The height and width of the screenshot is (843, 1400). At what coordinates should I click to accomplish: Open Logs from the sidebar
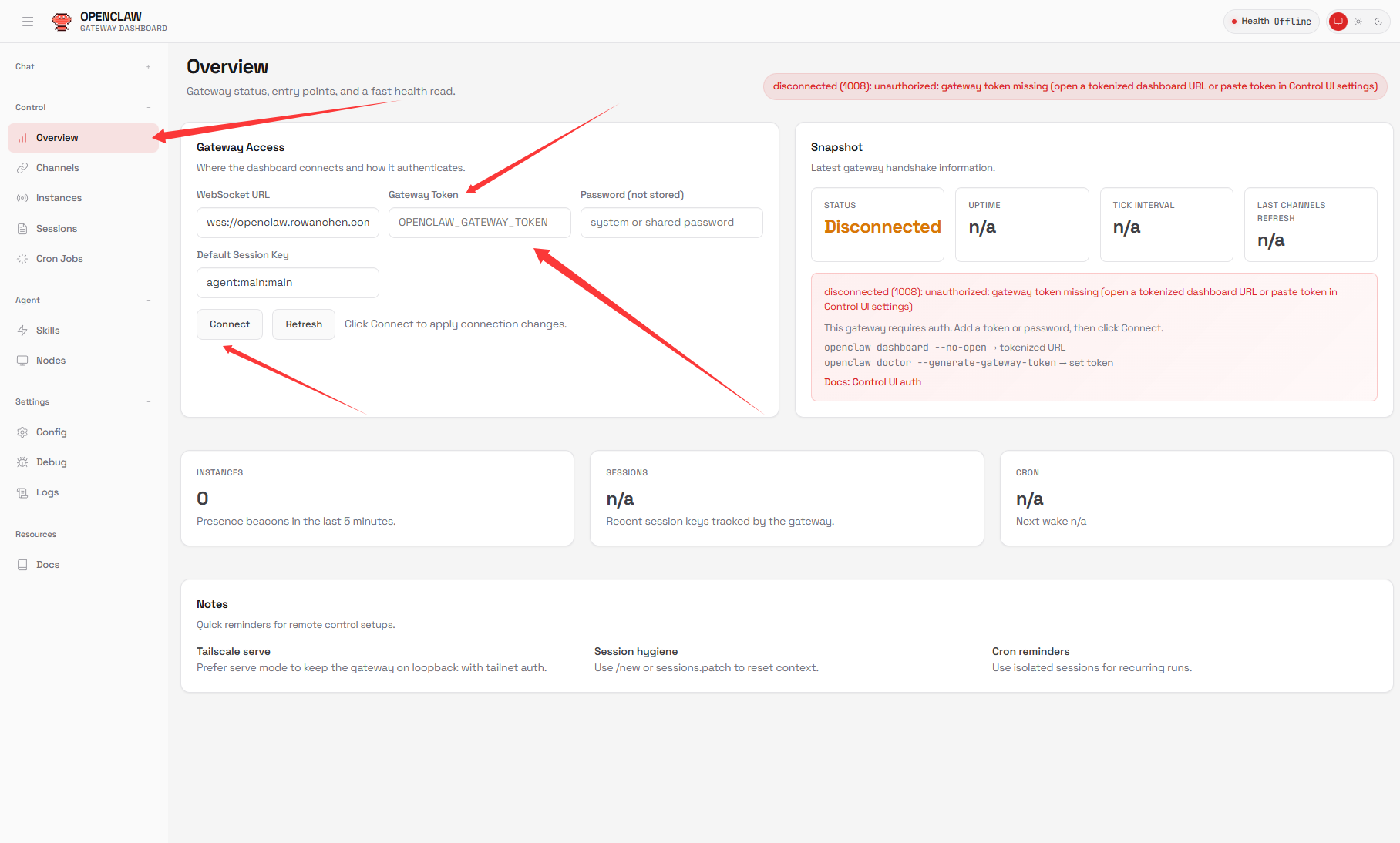47,492
